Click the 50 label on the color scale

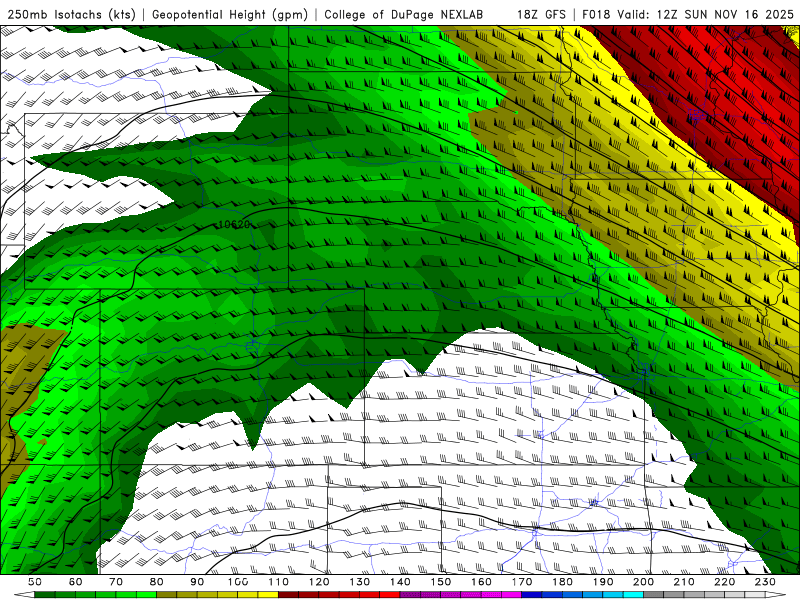coord(35,582)
